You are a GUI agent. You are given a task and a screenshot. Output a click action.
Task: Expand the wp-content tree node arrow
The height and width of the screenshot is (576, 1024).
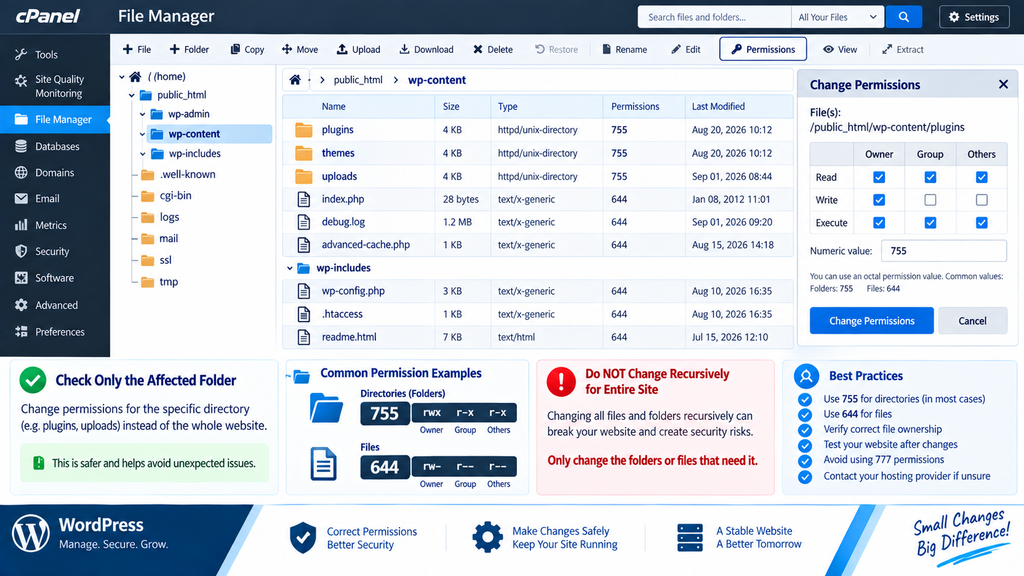[142, 134]
